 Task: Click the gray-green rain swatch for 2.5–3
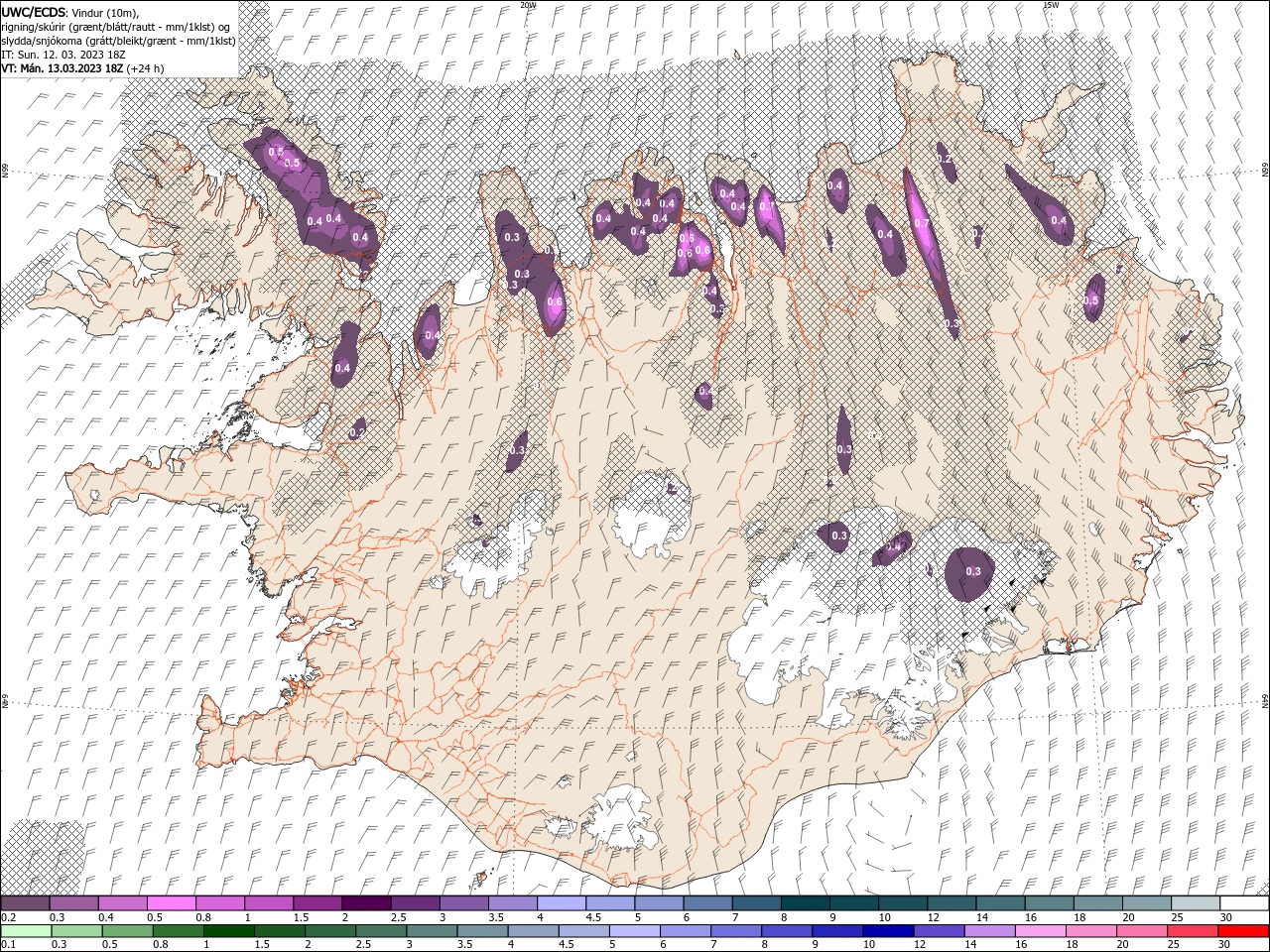(x=380, y=931)
